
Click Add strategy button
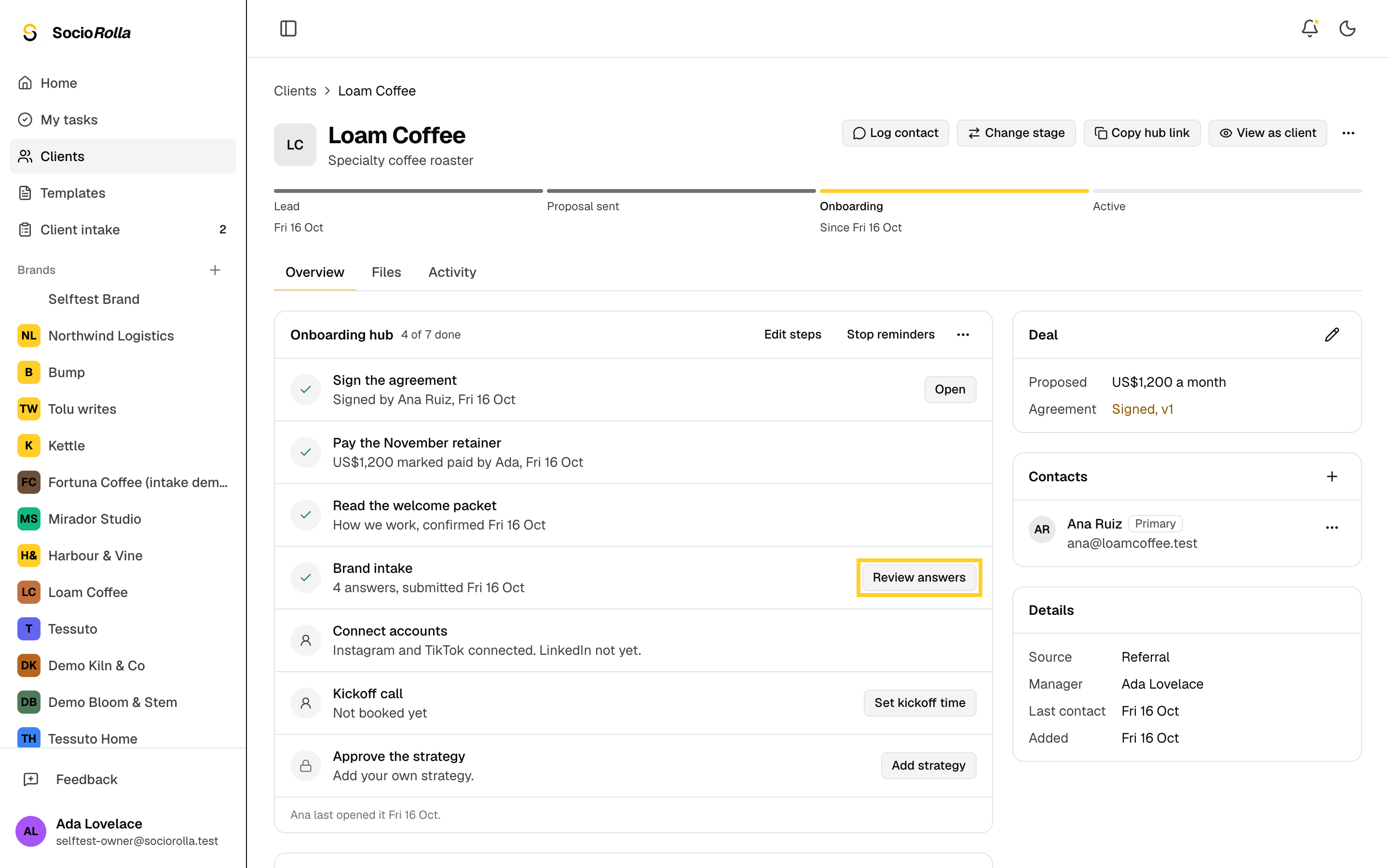[x=928, y=765]
